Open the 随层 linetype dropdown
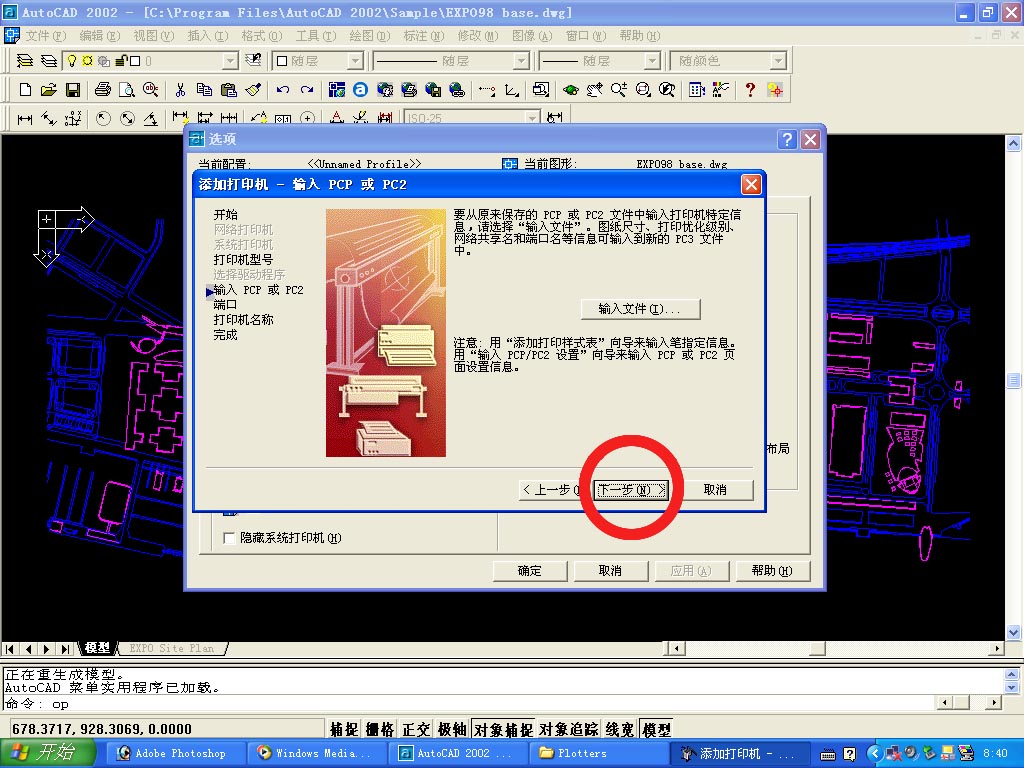The height and width of the screenshot is (768, 1024). [520, 61]
